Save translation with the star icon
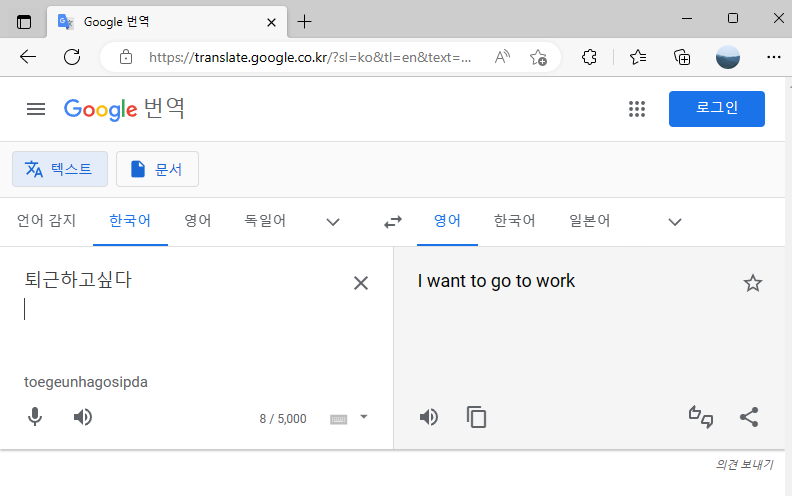792x496 pixels. [x=753, y=283]
